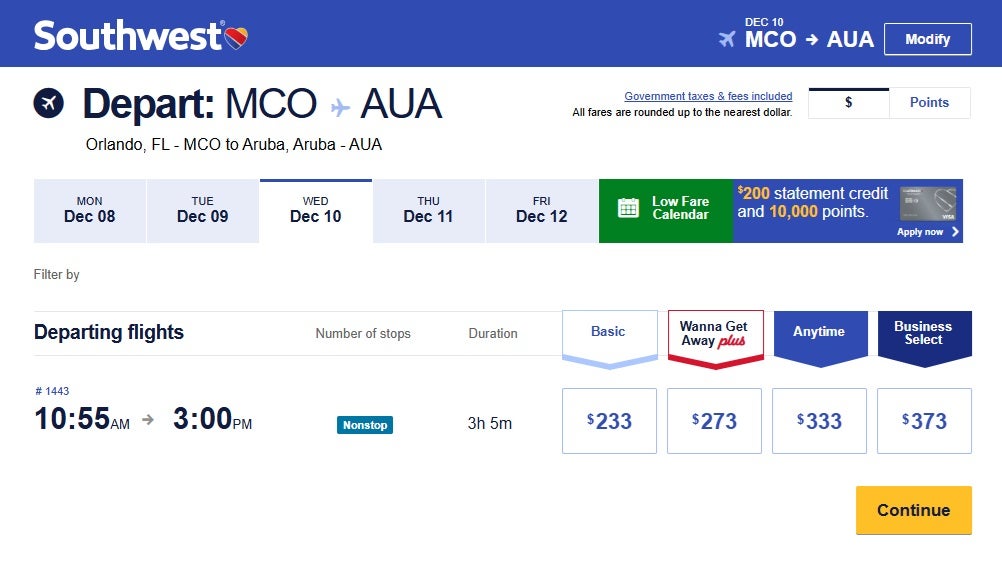The width and height of the screenshot is (1002, 571).
Task: Click the Southwest heart logo
Action: pyautogui.click(x=236, y=39)
